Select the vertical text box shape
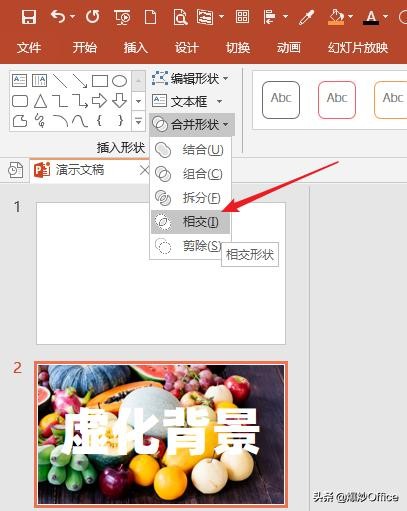 click(x=39, y=81)
